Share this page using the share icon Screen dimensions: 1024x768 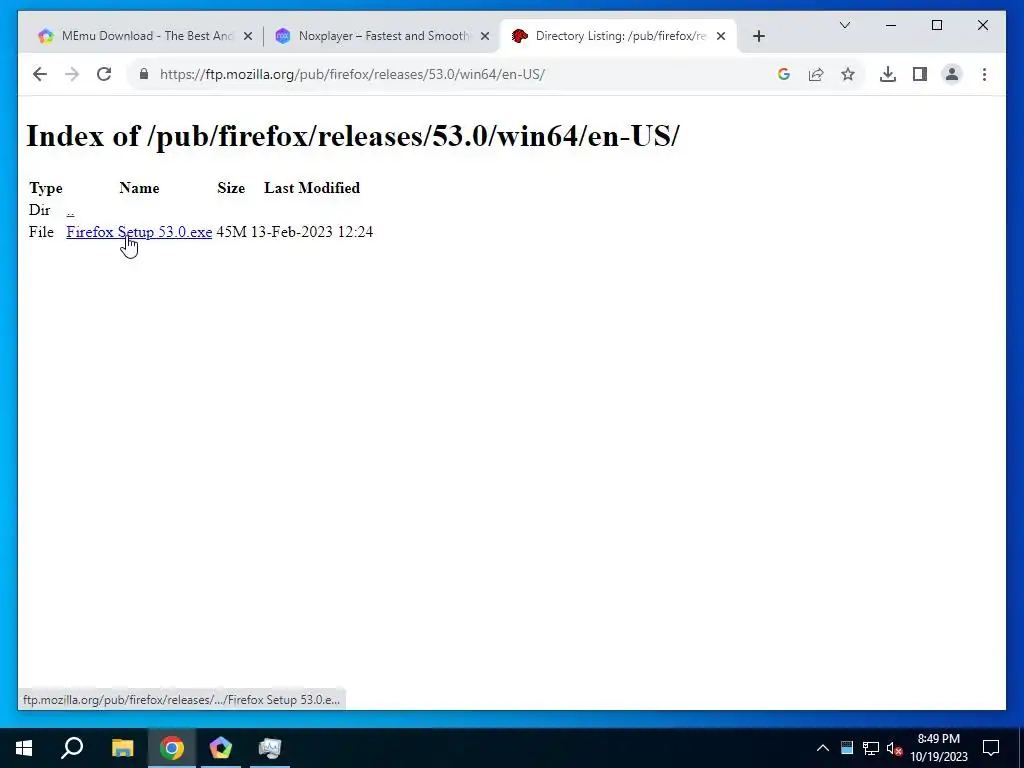(x=816, y=74)
